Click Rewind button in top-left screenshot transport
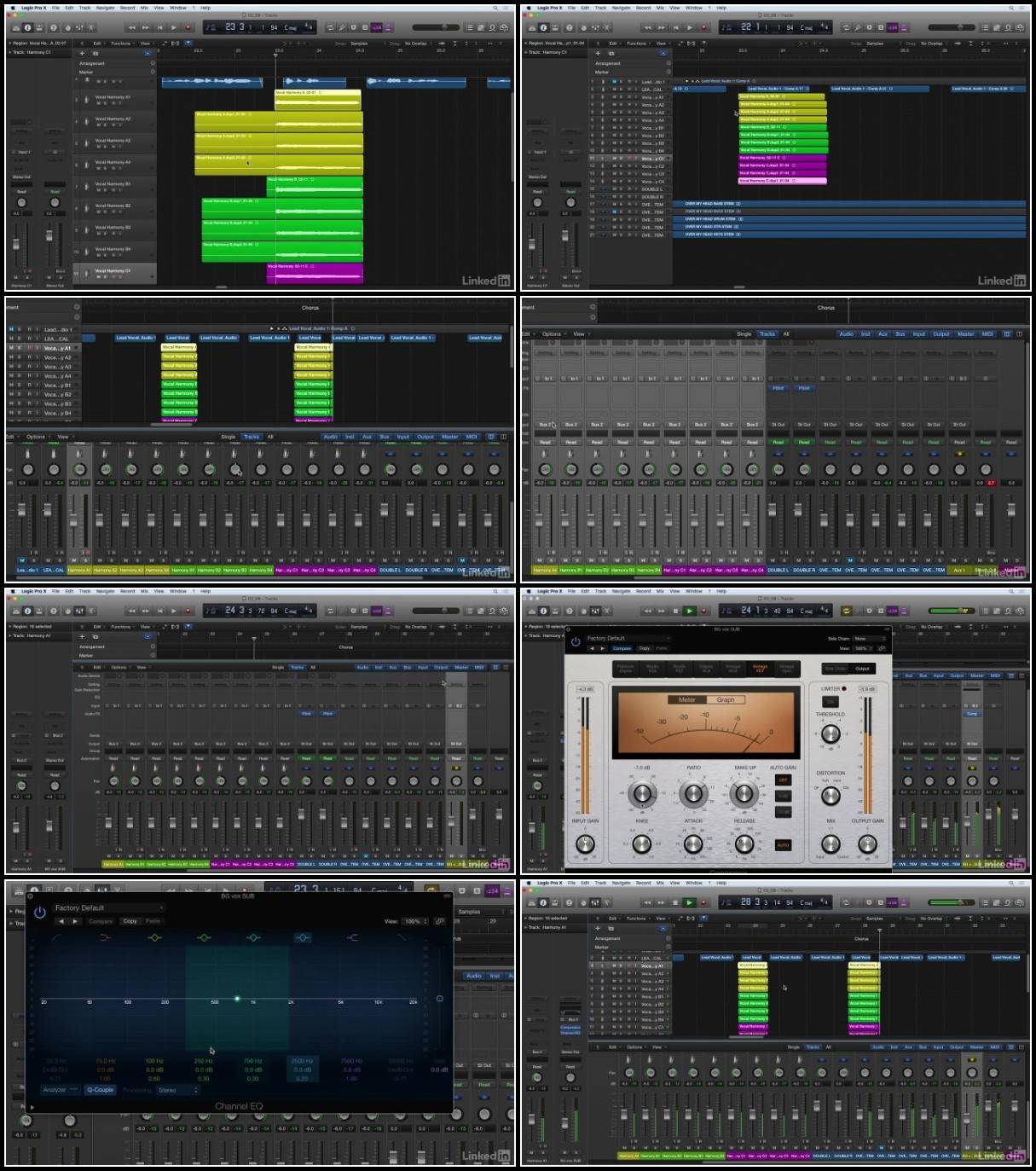This screenshot has height=1171, width=1036. click(132, 27)
